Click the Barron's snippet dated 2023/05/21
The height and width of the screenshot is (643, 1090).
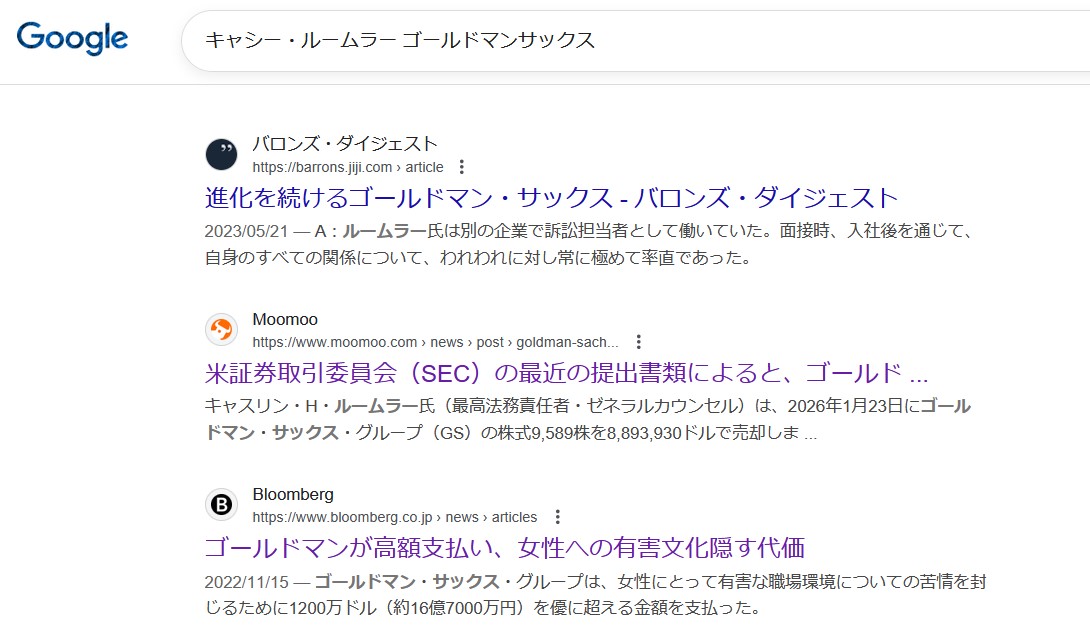[x=588, y=245]
